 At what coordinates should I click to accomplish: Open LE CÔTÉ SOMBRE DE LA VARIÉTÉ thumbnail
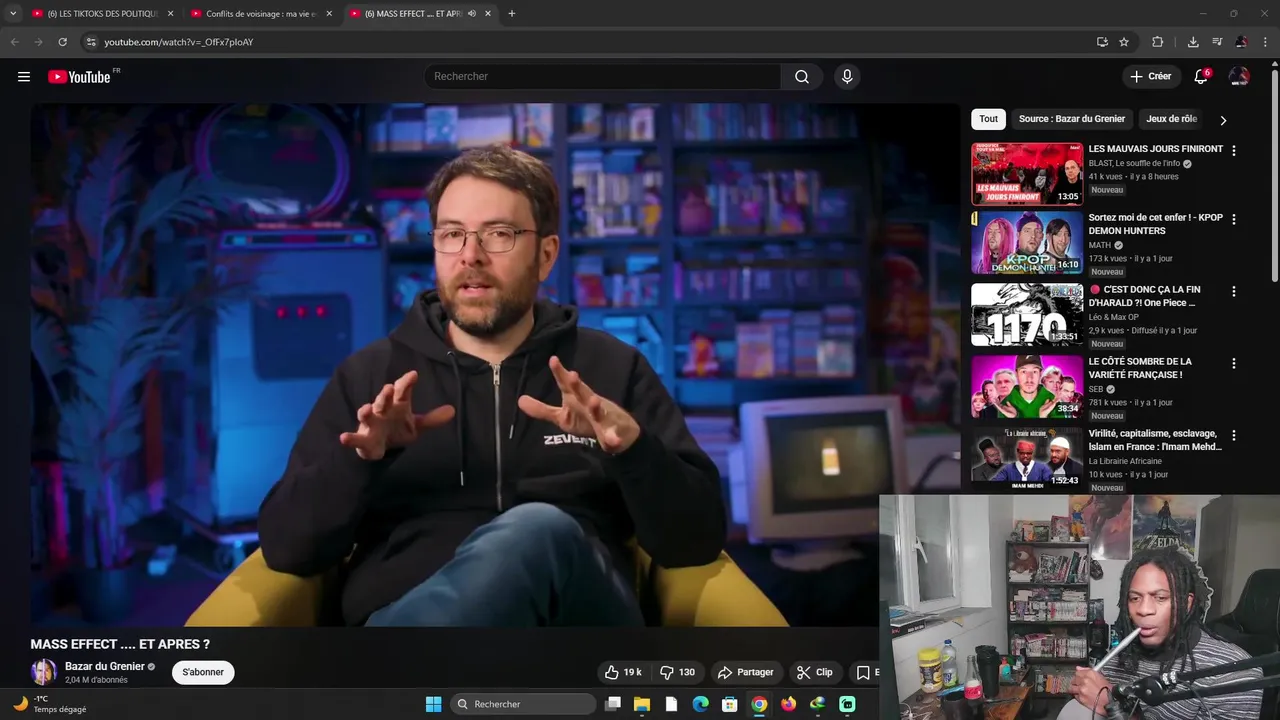coord(1027,386)
